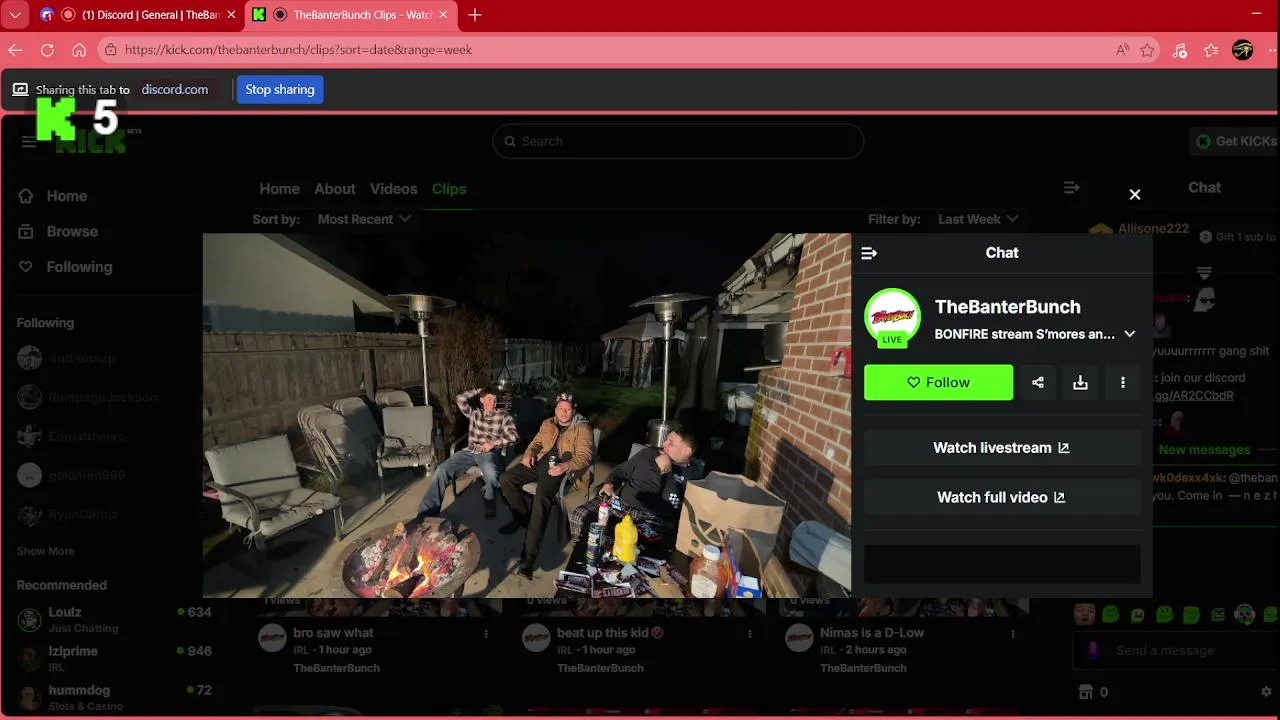The width and height of the screenshot is (1280, 720).
Task: Open 'bro saw what' clip title
Action: [333, 633]
